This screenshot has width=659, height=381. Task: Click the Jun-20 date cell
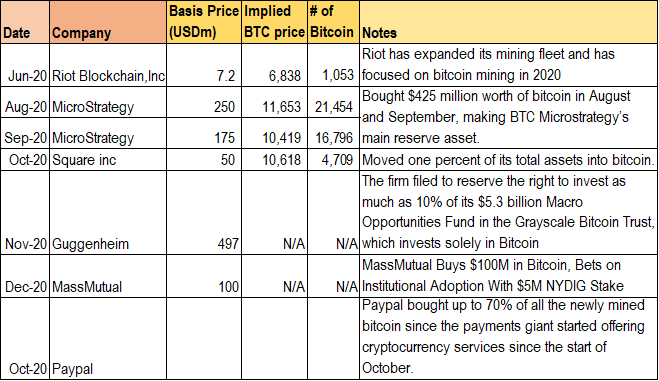click(x=25, y=65)
